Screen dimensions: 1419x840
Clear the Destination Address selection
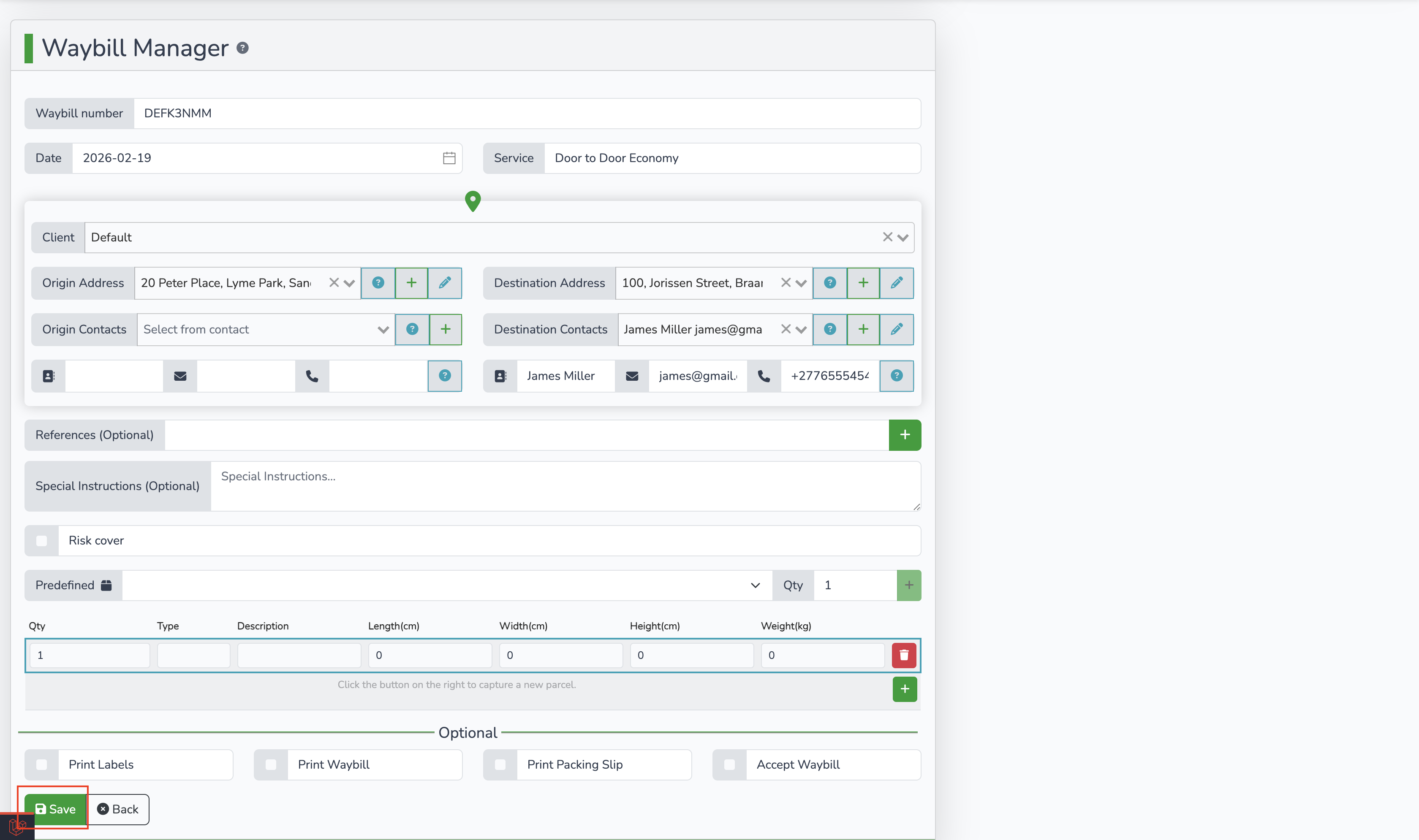coord(786,282)
